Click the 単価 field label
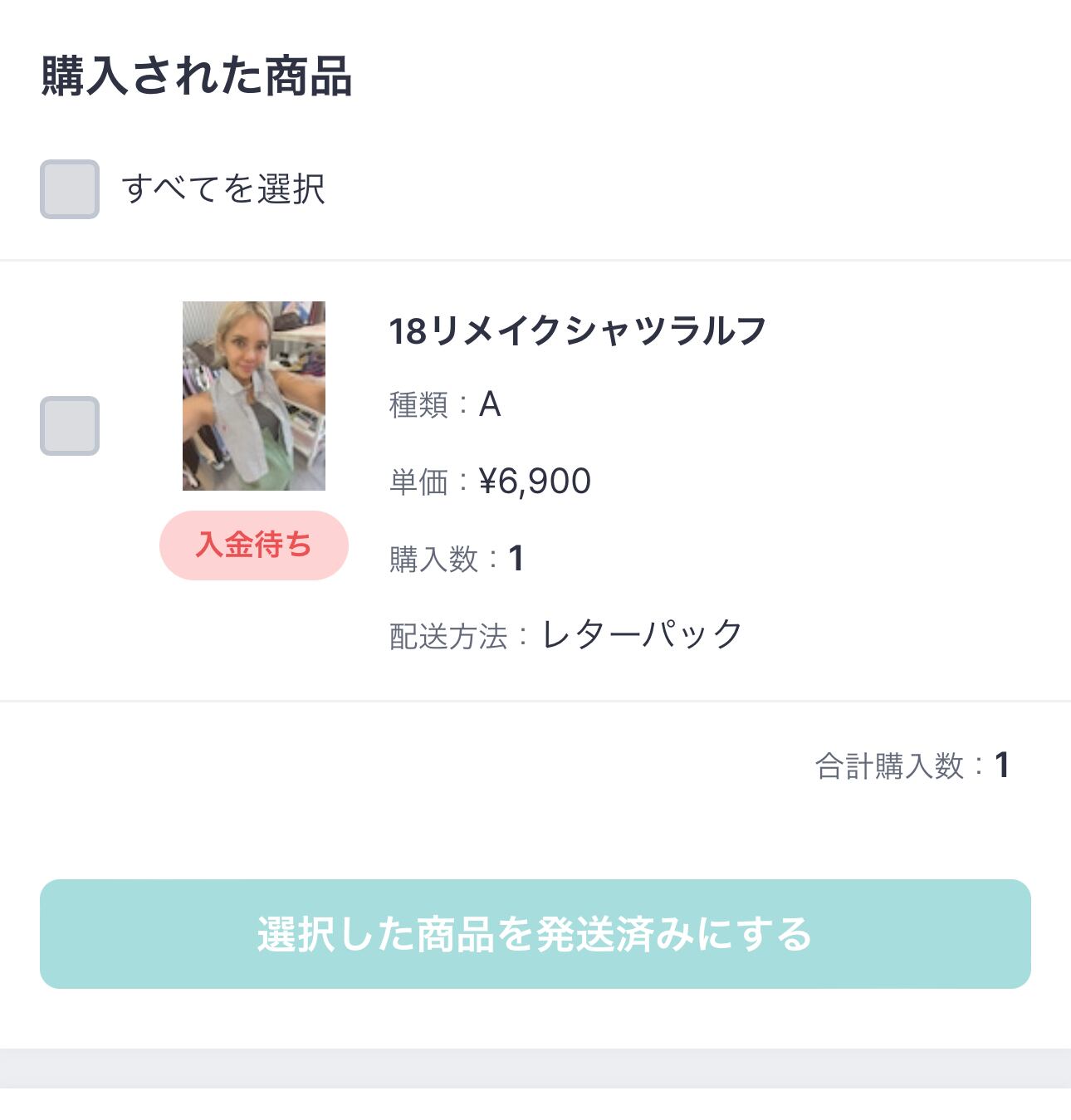 click(x=418, y=482)
